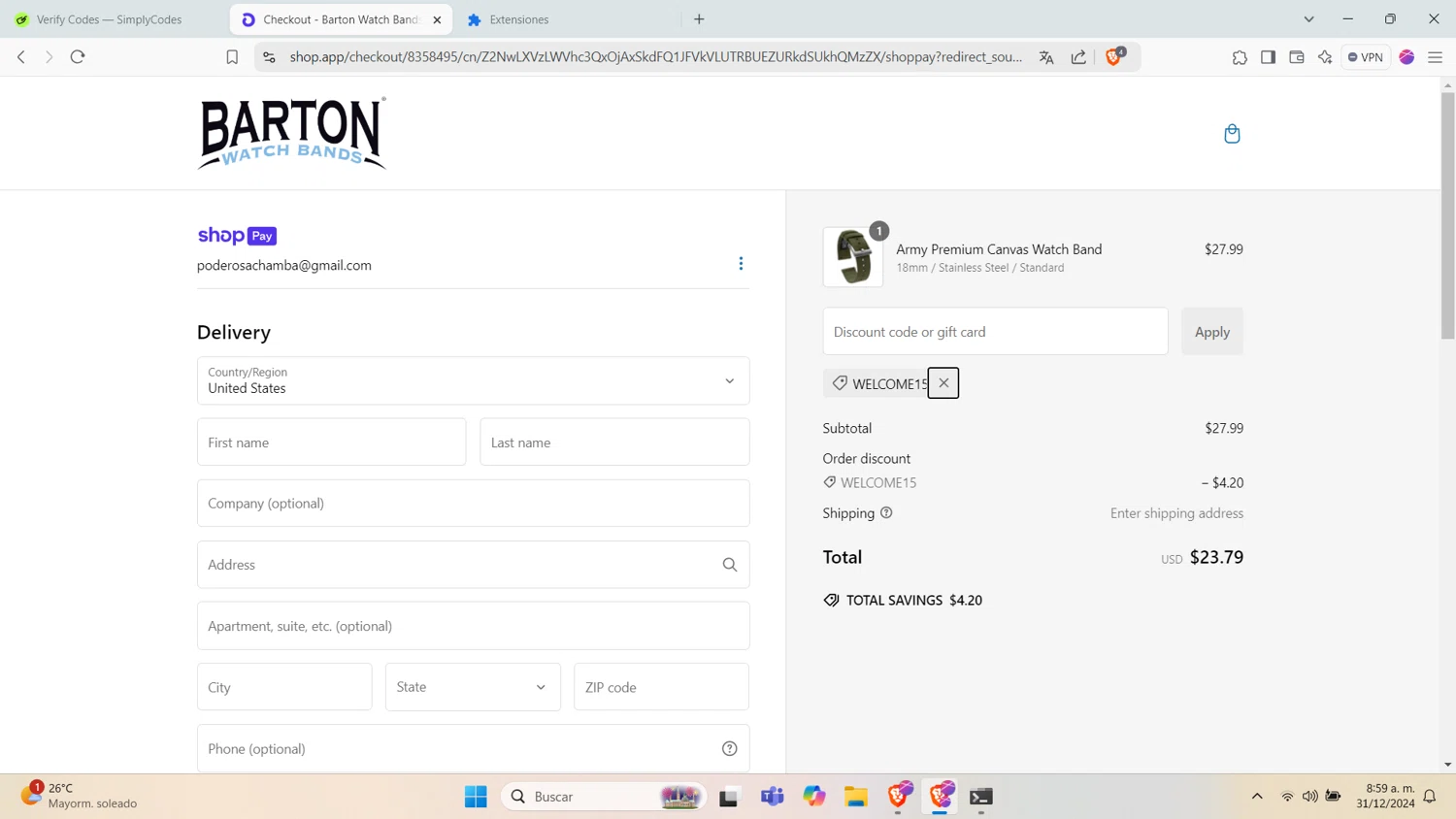
Task: Go back to previous page
Action: coord(21,57)
